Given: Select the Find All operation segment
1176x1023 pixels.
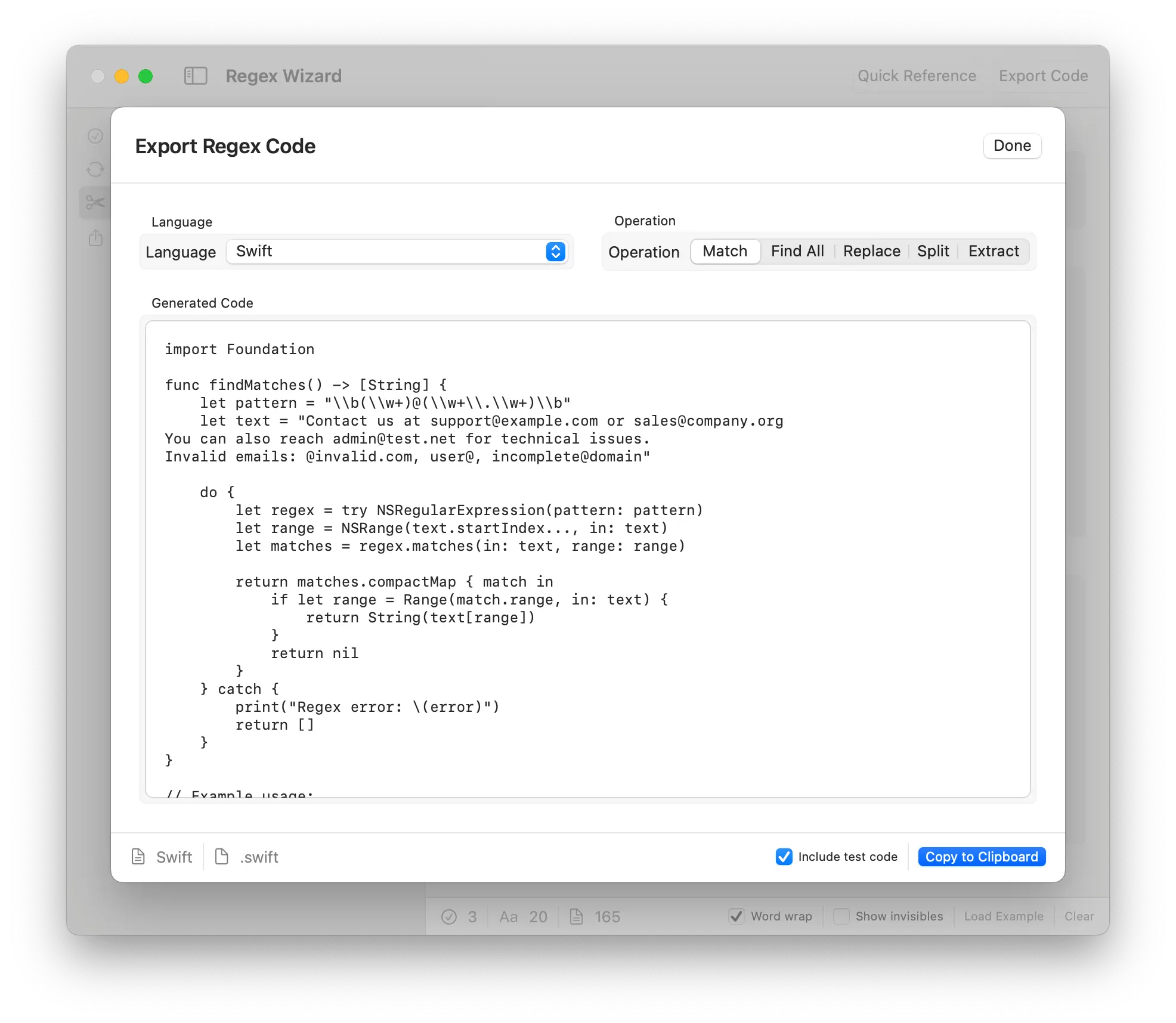Looking at the screenshot, I should 797,251.
